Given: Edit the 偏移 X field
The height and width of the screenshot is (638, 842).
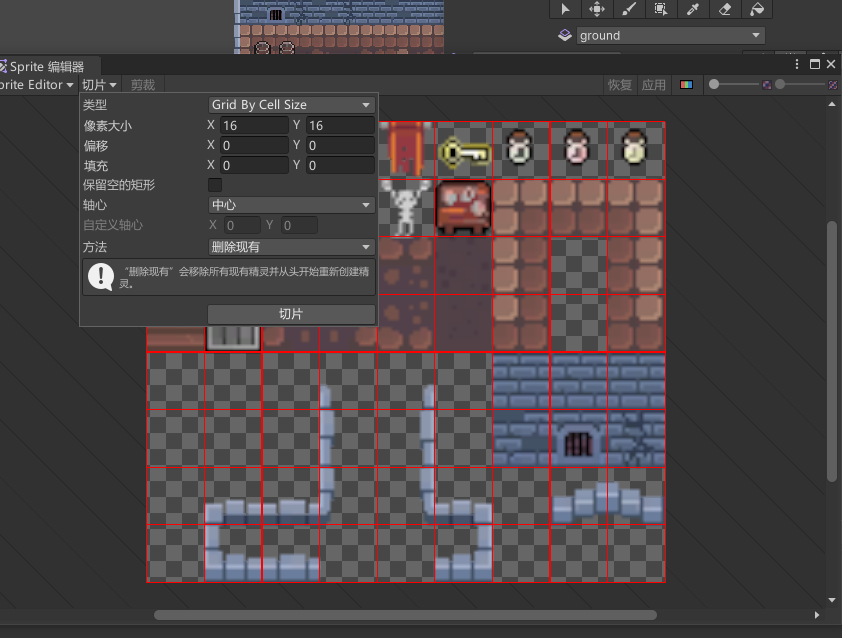Looking at the screenshot, I should (x=254, y=145).
